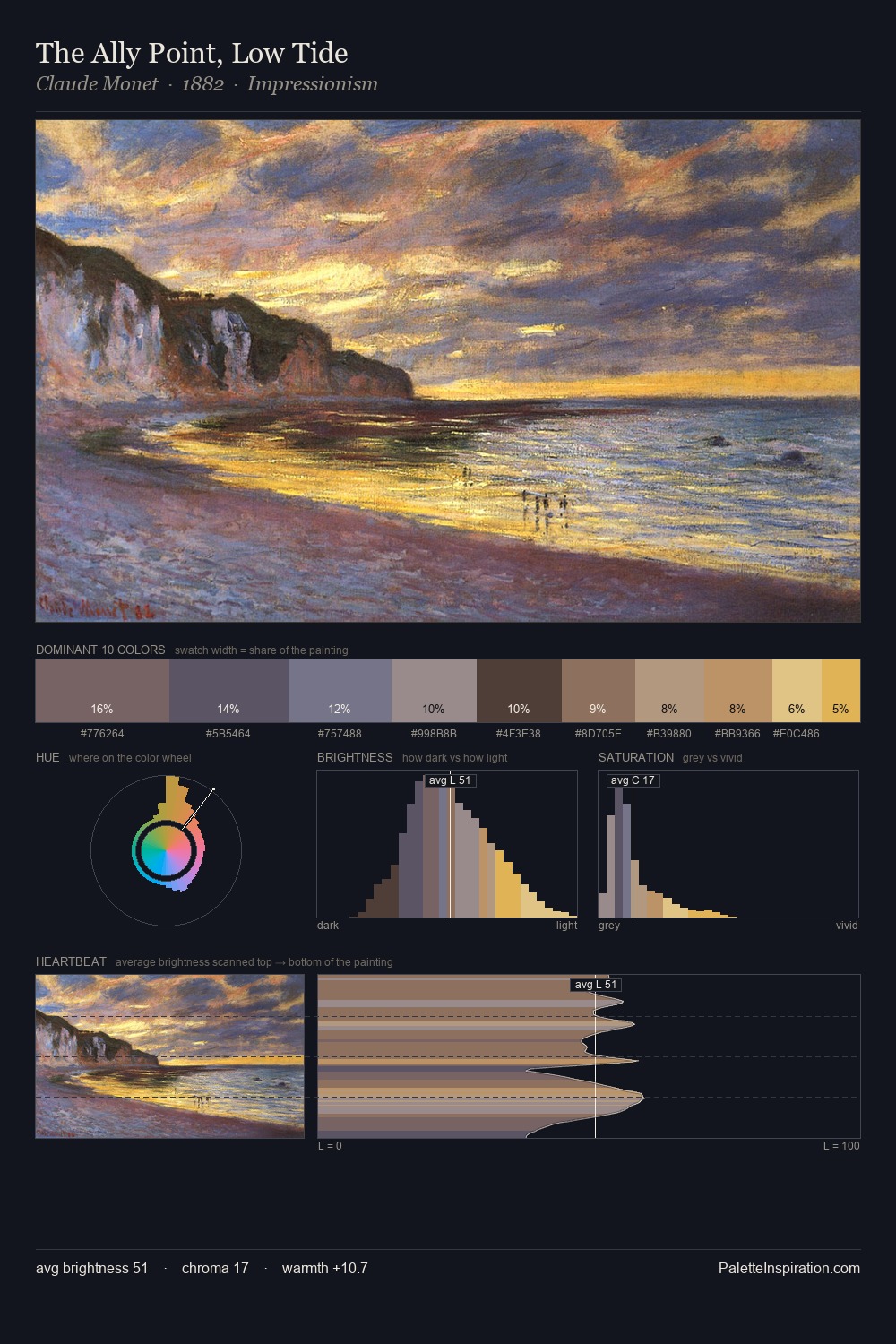896x1344 pixels.
Task: Click the title The Ally Point, Low Tide
Action: coord(192,54)
